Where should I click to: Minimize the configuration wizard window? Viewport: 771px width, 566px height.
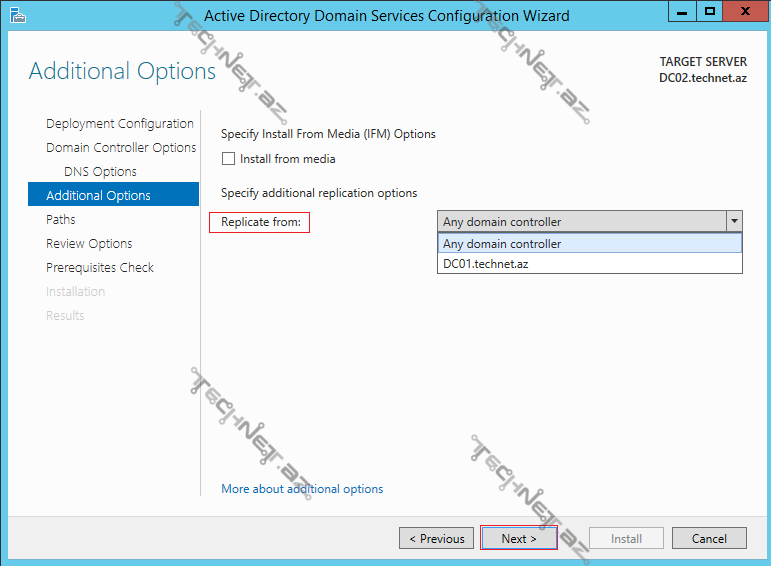pyautogui.click(x=681, y=12)
